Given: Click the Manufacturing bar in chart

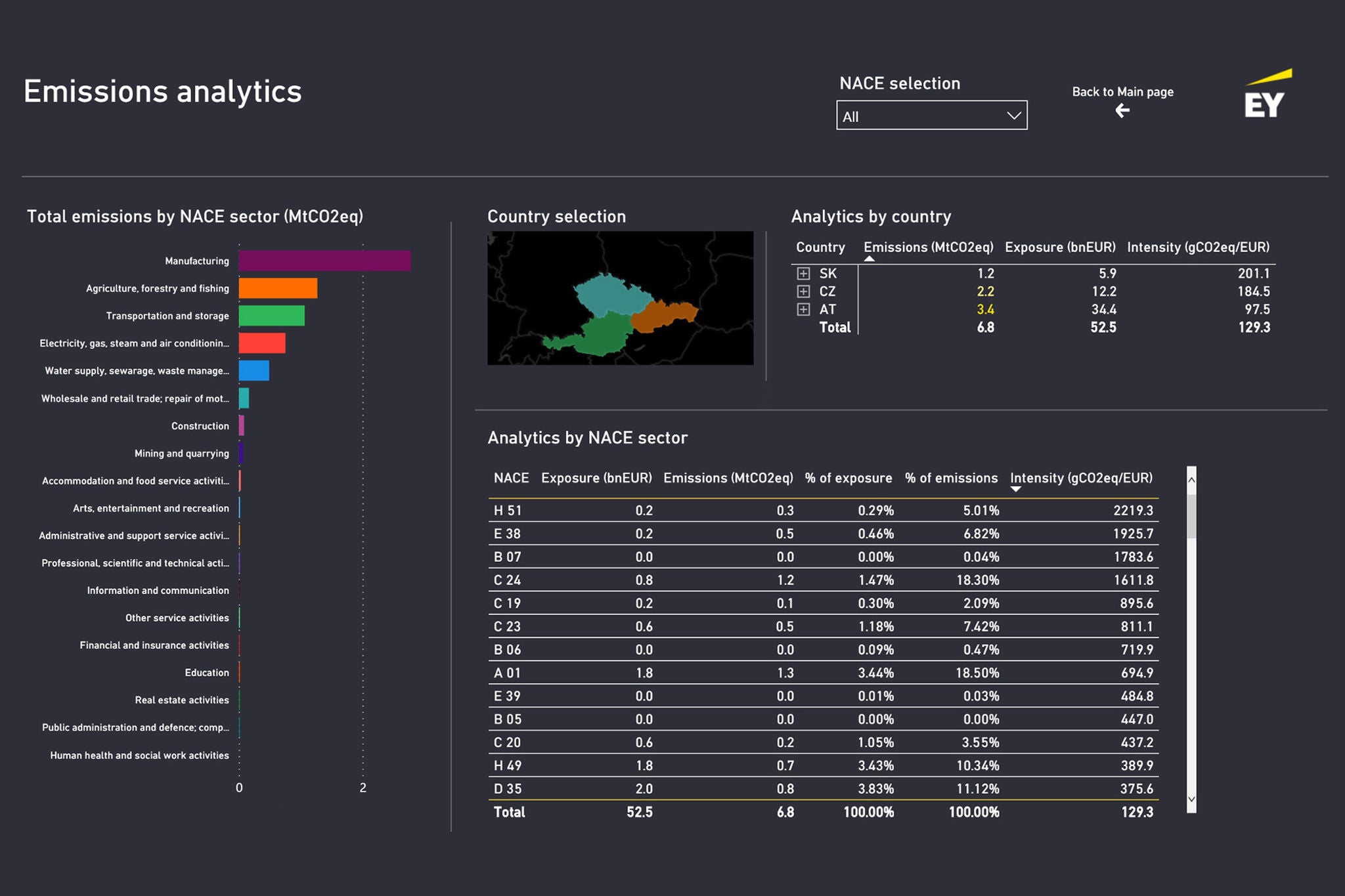Looking at the screenshot, I should (x=324, y=261).
